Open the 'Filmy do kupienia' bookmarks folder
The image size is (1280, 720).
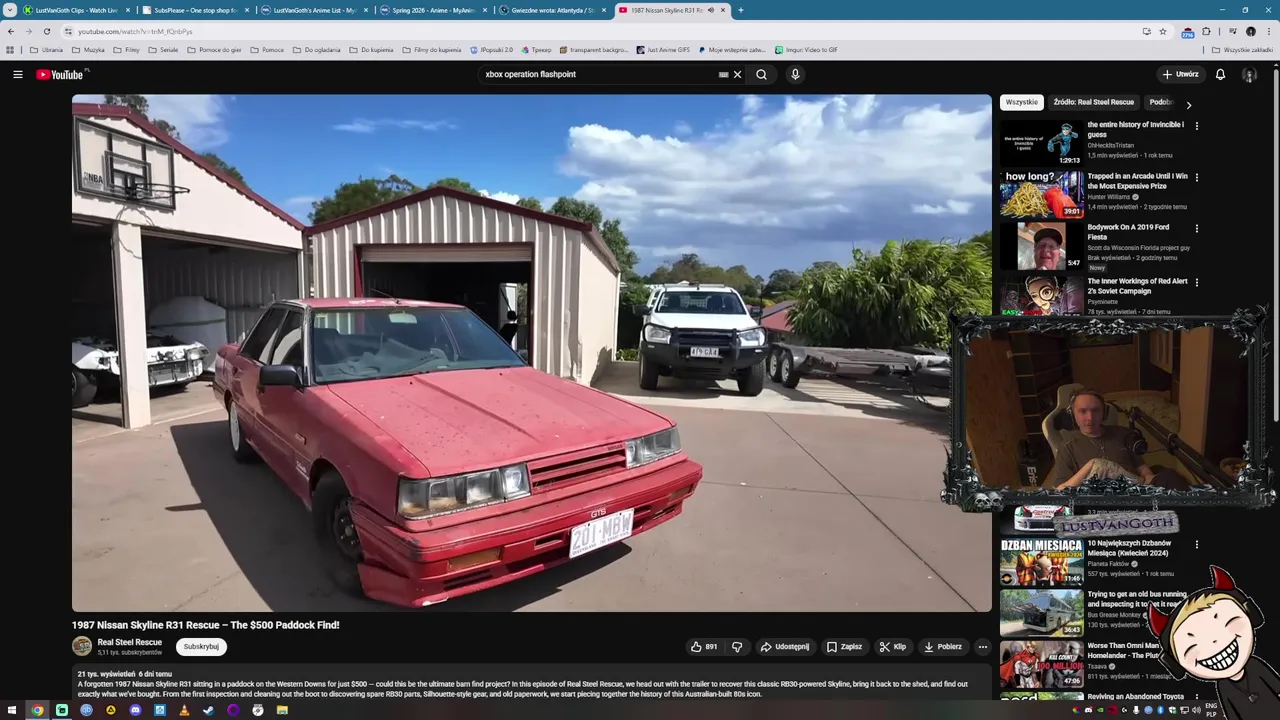click(431, 49)
